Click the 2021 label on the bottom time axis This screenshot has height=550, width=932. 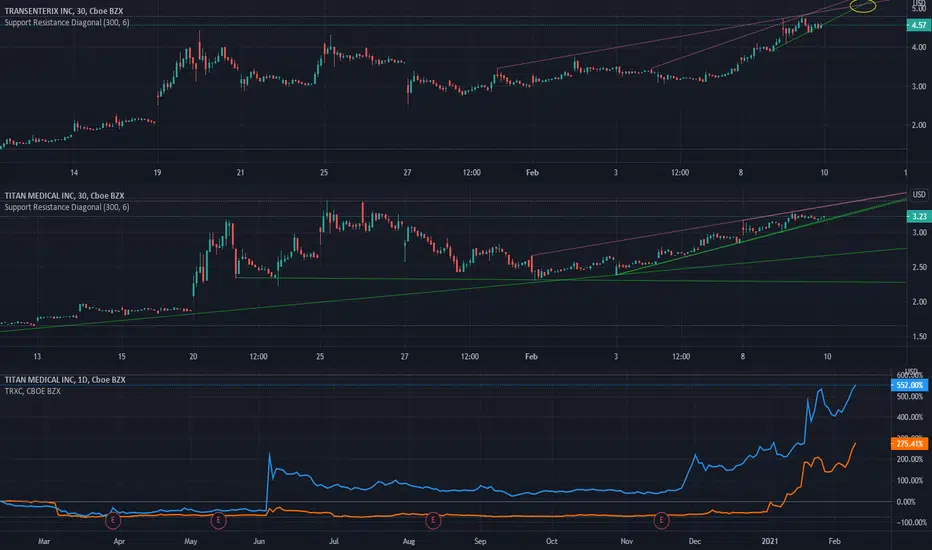point(769,541)
